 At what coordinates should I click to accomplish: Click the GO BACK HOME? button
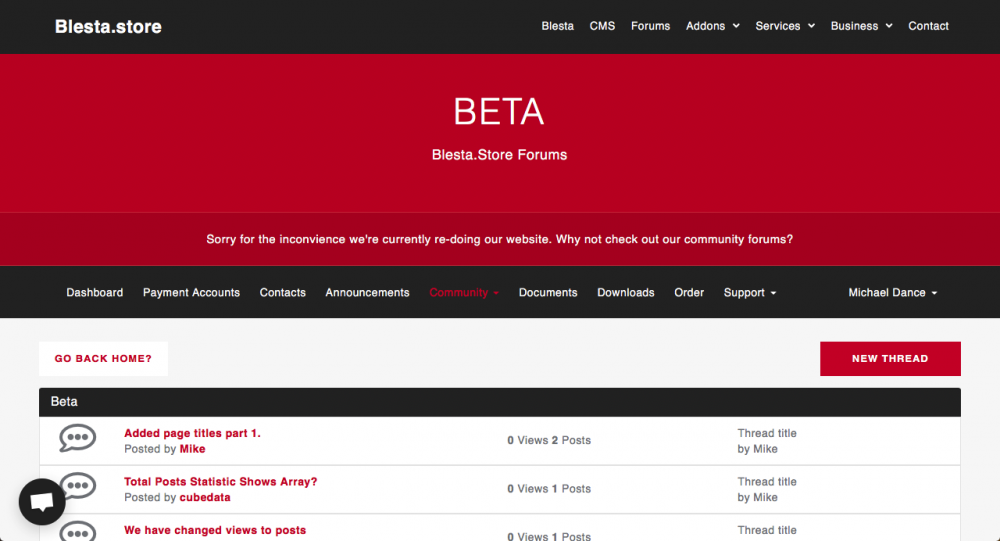pos(103,359)
